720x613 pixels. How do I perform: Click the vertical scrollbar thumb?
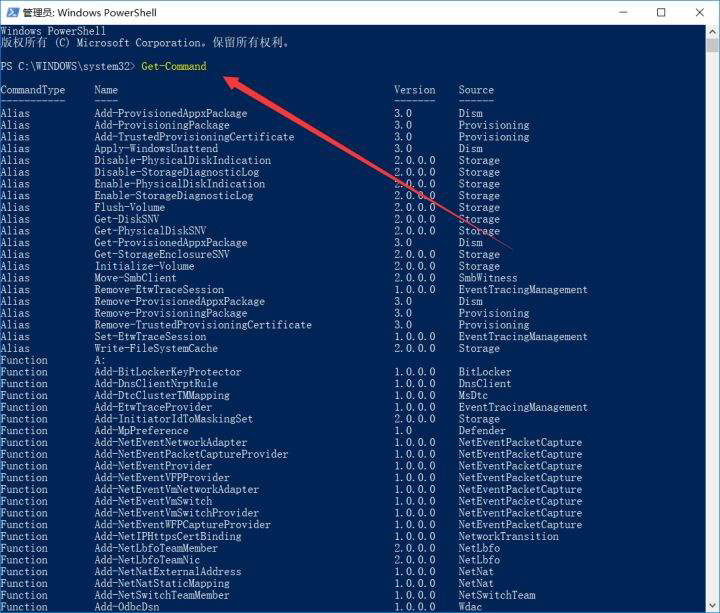[x=712, y=45]
